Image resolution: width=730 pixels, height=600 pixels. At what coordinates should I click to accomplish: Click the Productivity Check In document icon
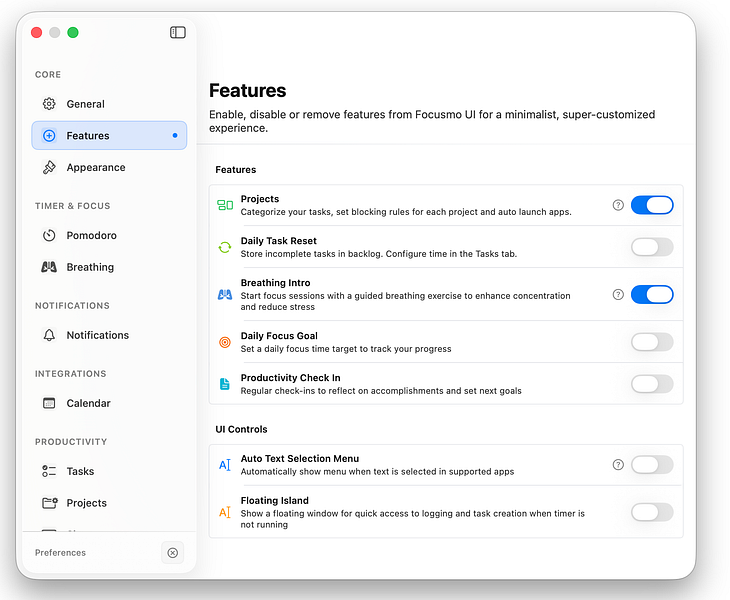tap(225, 384)
